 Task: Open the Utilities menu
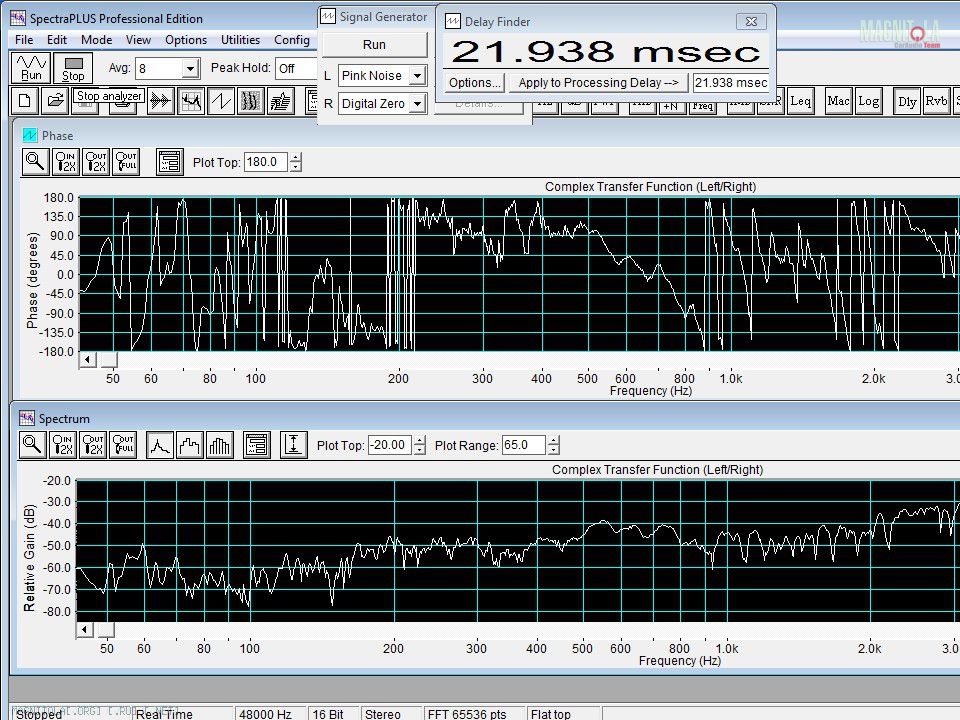tap(240, 40)
